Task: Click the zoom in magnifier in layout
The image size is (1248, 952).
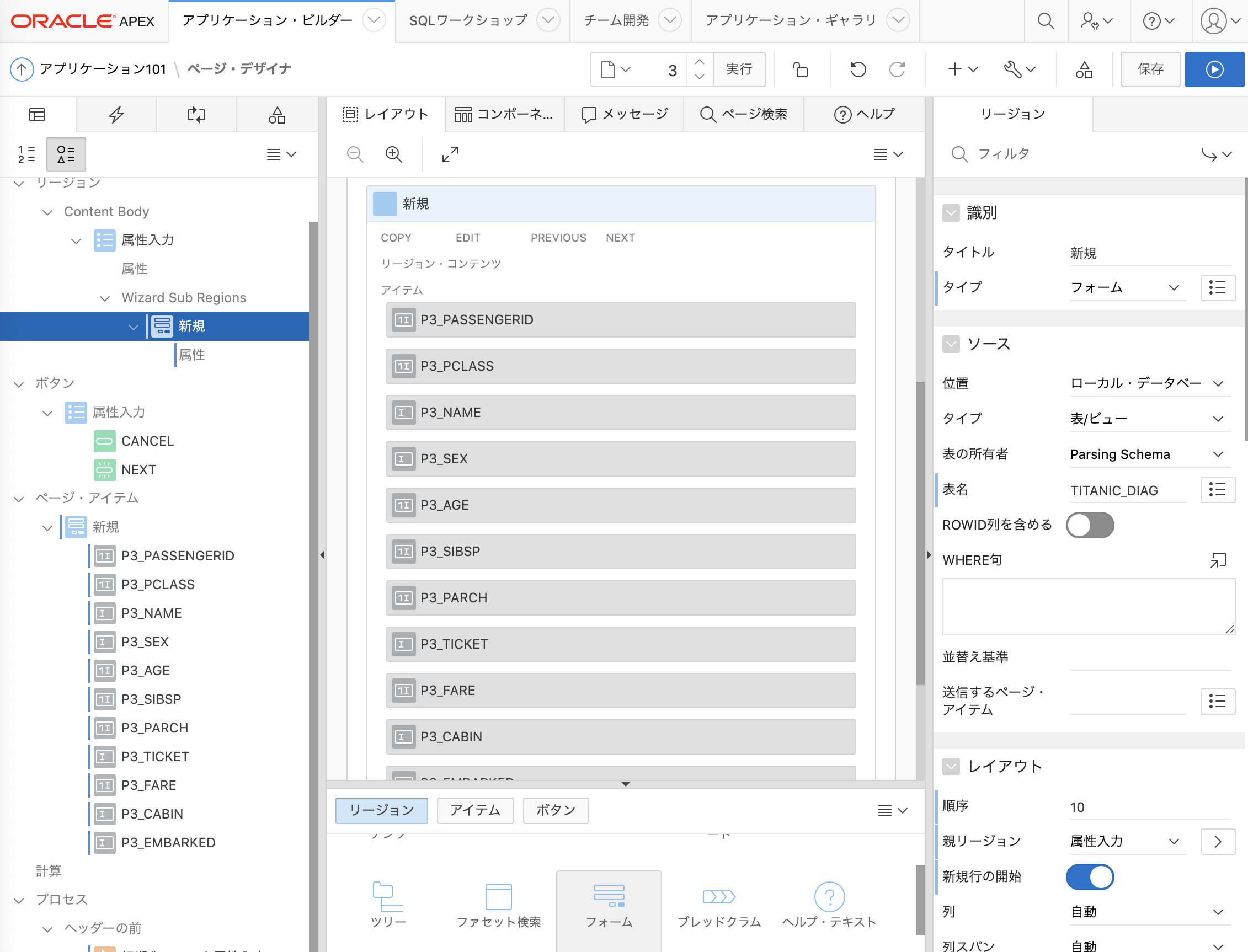Action: point(393,154)
